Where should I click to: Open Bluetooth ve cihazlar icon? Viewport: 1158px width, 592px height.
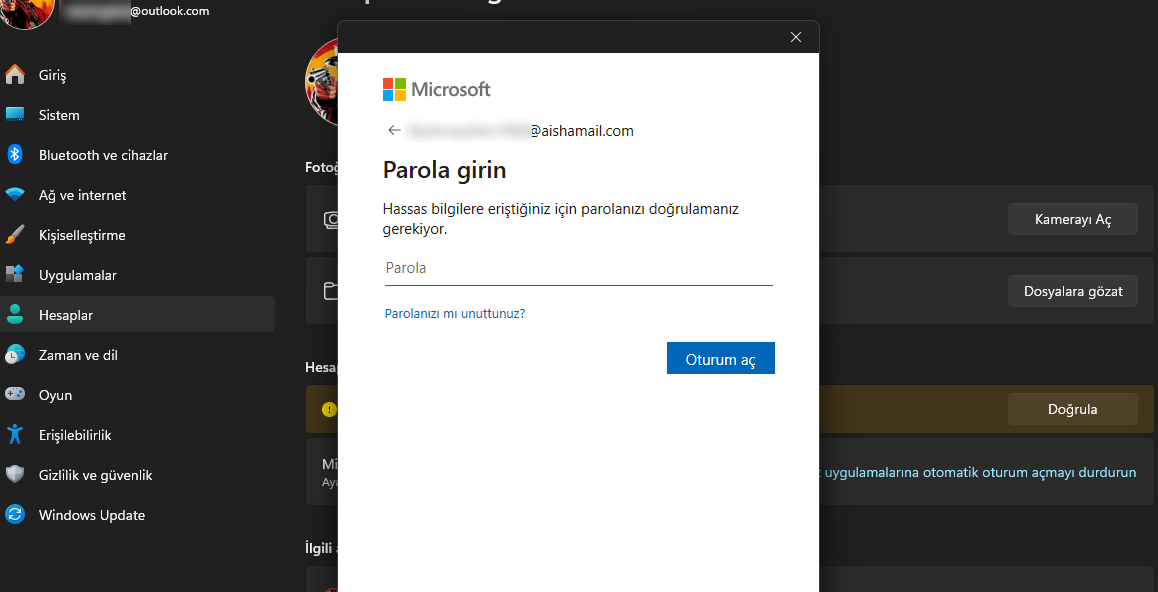pos(15,154)
